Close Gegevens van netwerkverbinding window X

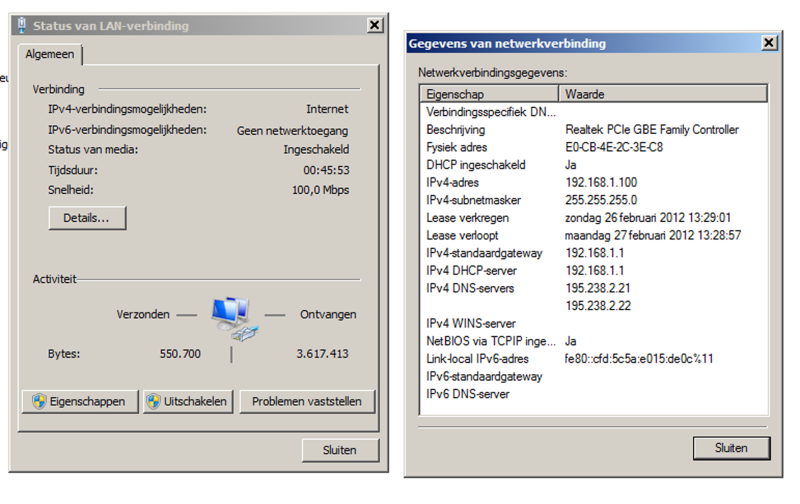pyautogui.click(x=769, y=42)
